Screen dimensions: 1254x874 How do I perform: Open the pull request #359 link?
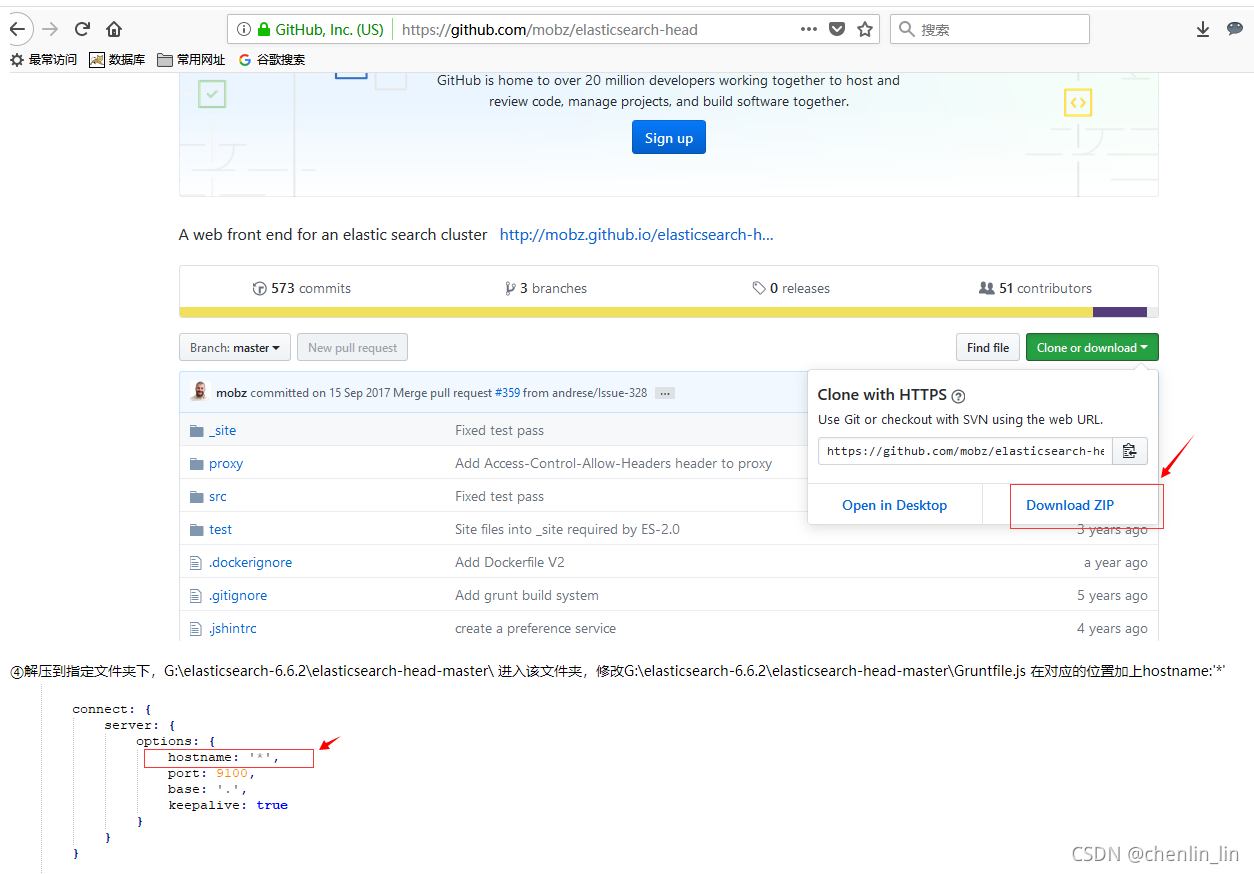click(x=507, y=393)
